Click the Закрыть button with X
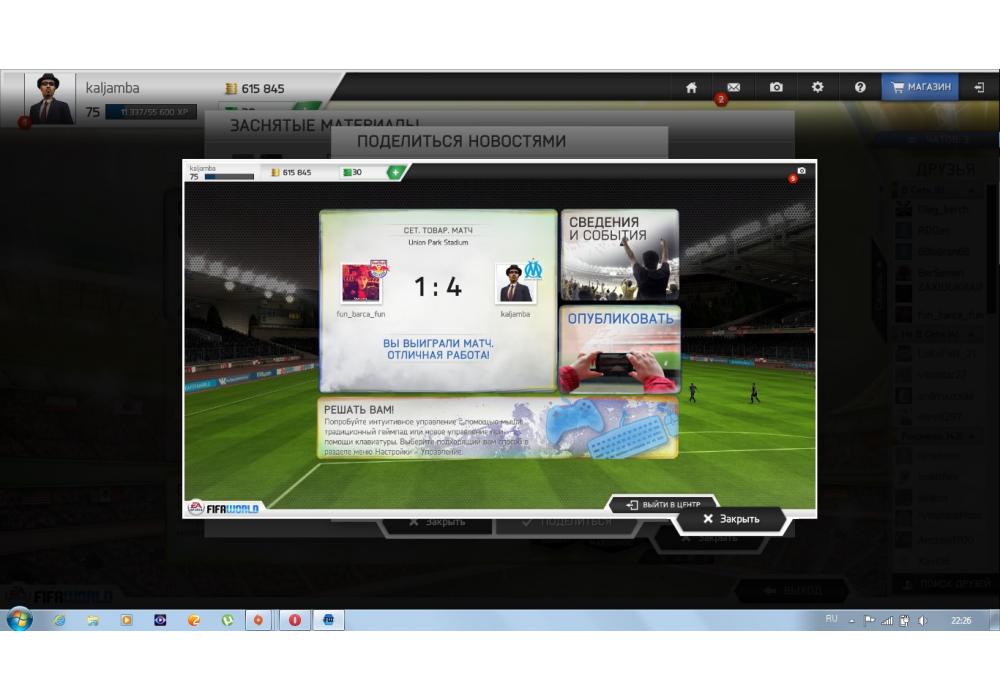The image size is (1000, 700). pyautogui.click(x=731, y=519)
